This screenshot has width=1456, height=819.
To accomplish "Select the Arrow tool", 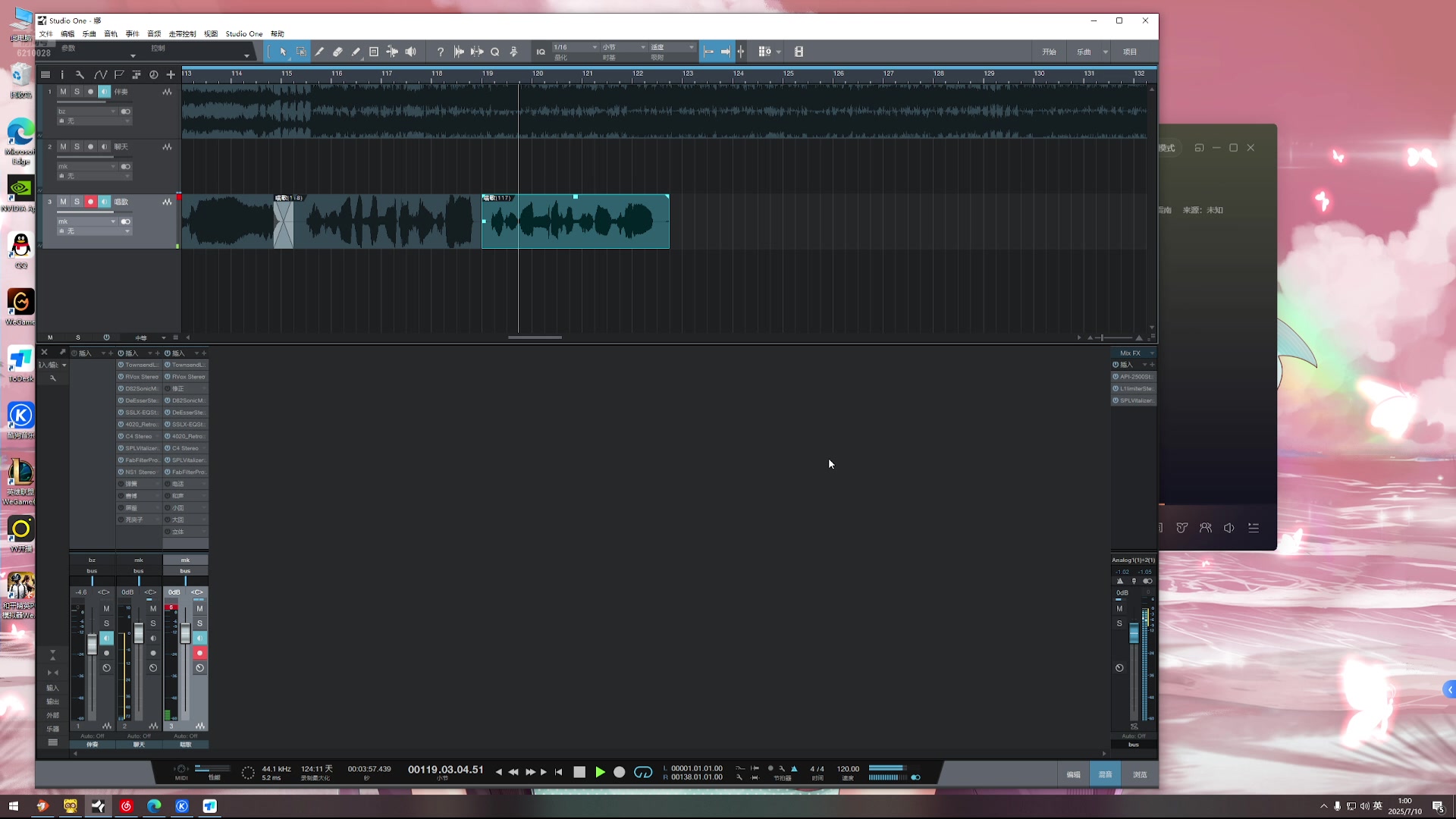I will tap(283, 52).
